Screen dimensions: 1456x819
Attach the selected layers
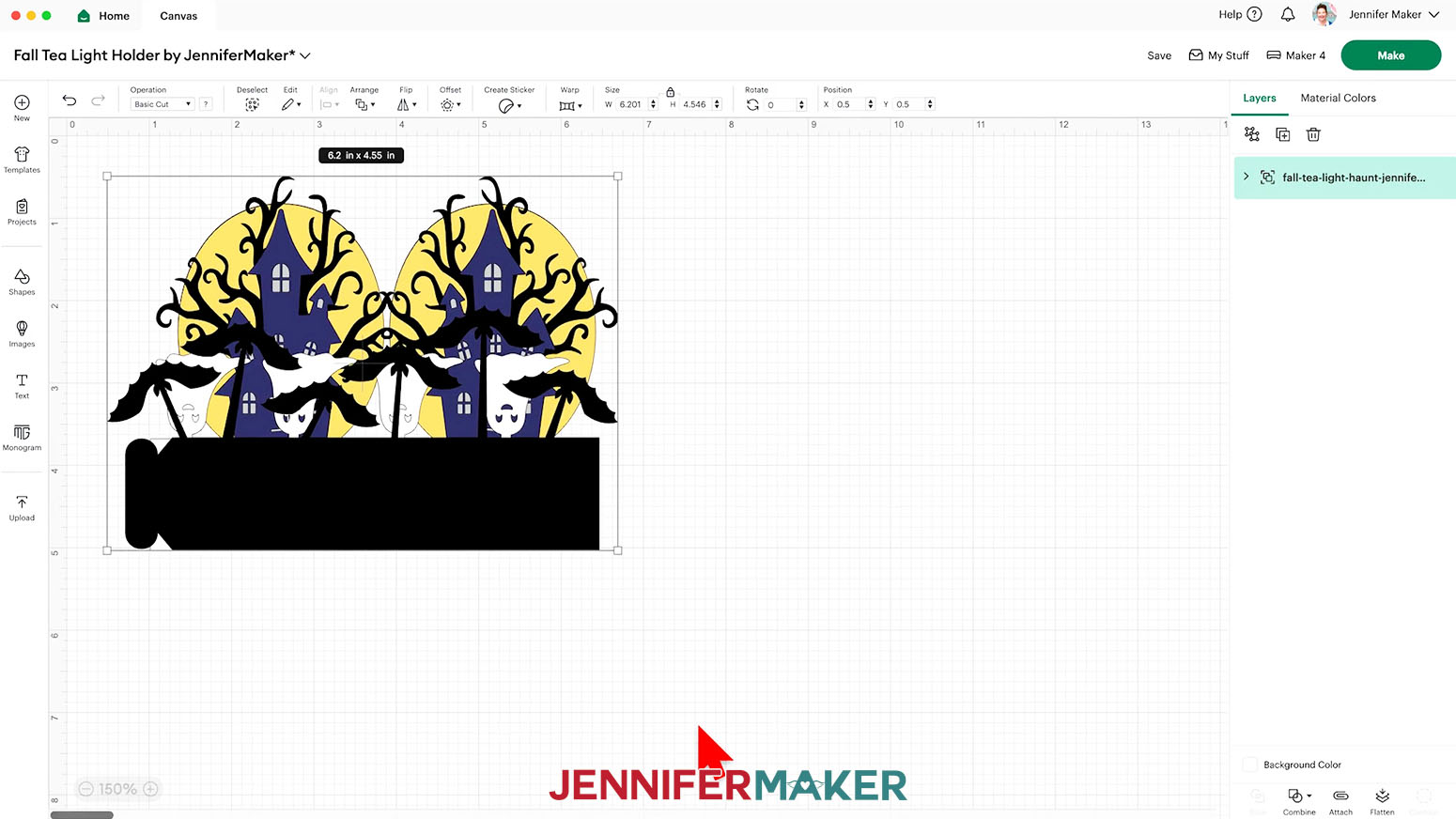pos(1340,800)
